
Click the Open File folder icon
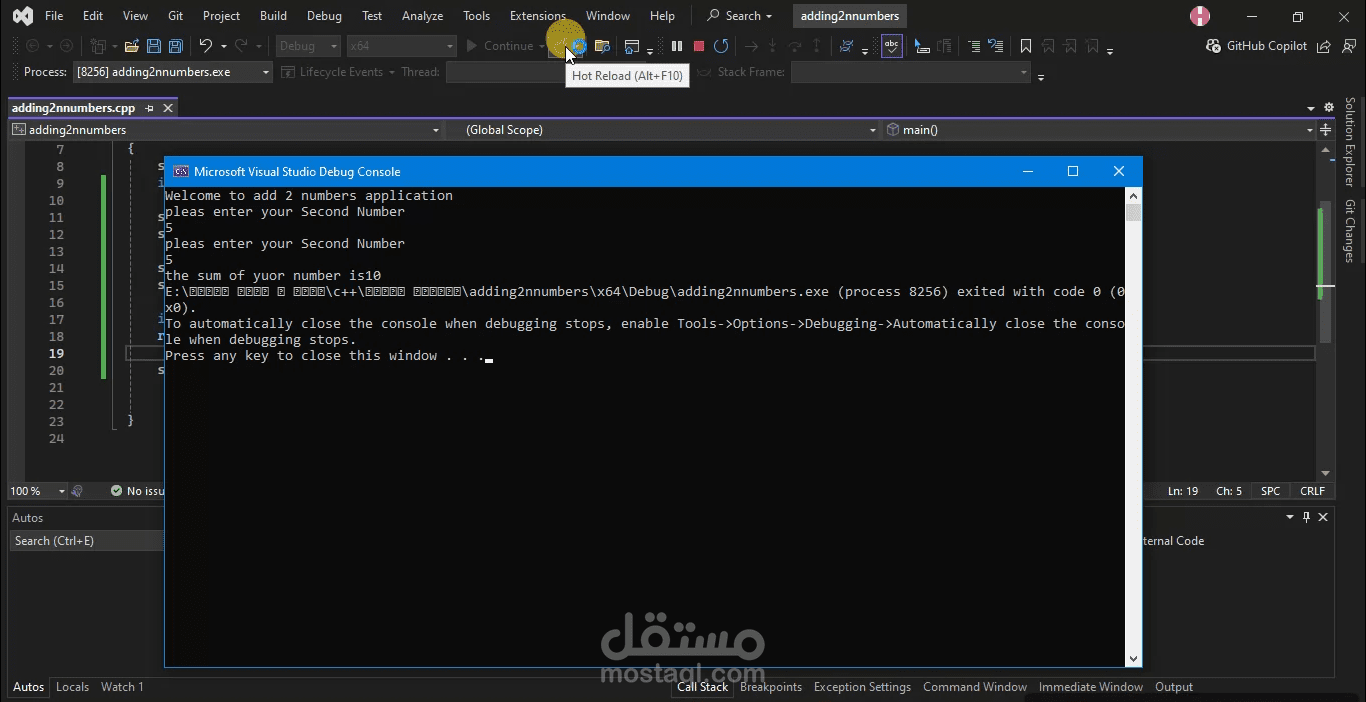pyautogui.click(x=131, y=46)
